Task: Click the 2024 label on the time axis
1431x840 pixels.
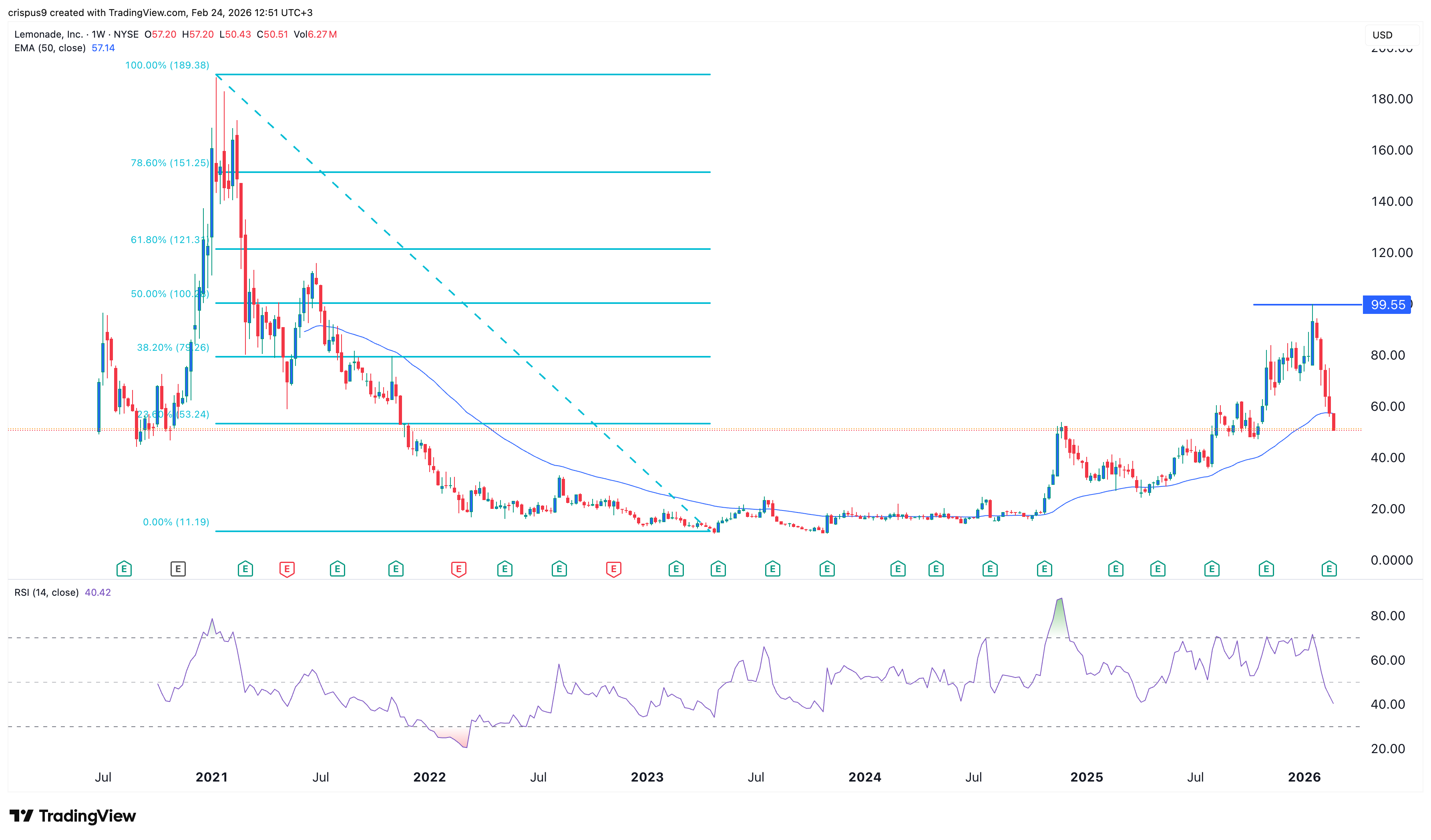Action: pyautogui.click(x=864, y=777)
